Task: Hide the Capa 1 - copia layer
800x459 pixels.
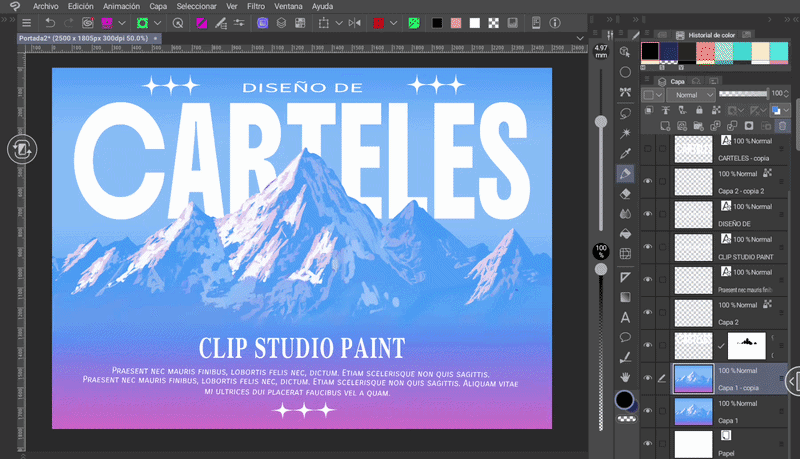Action: pos(648,378)
